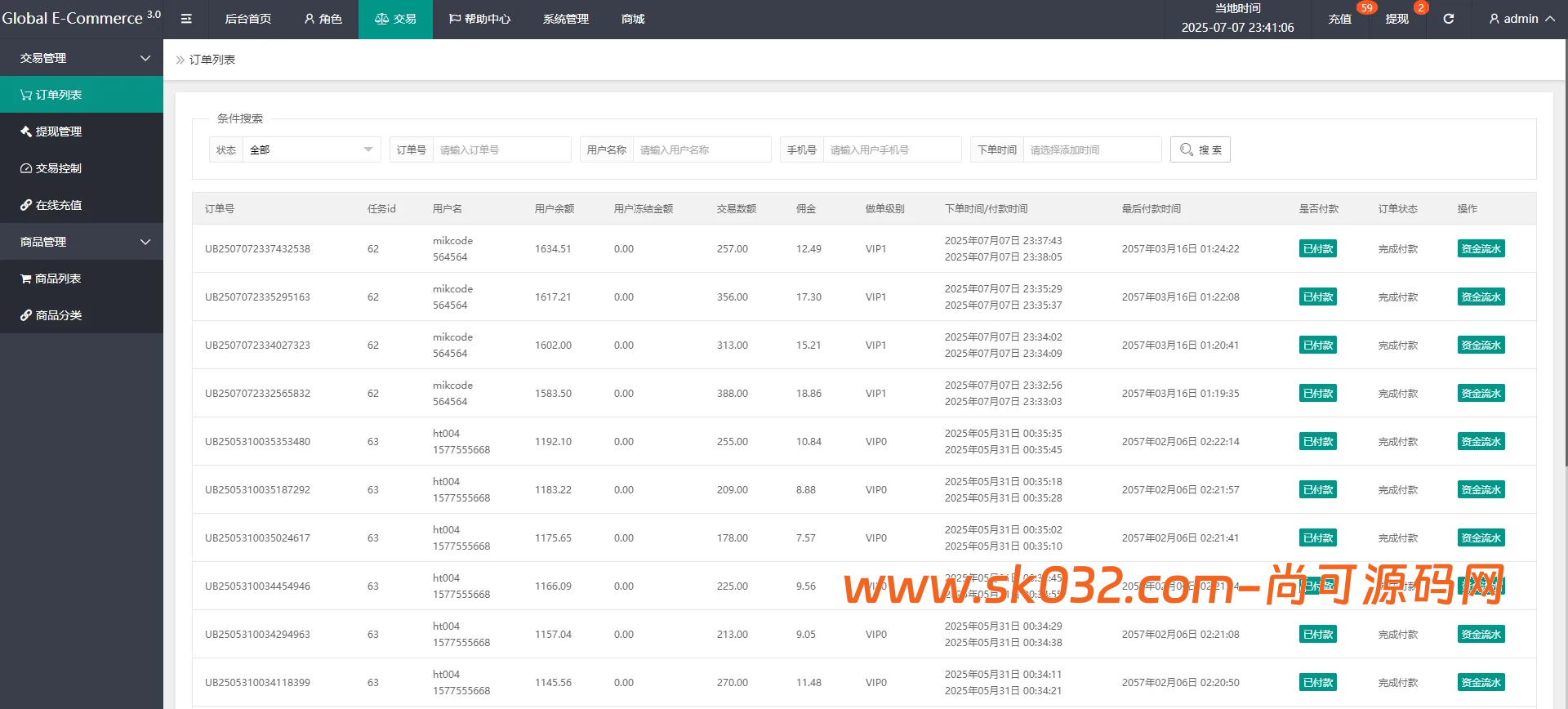Open the 系统管理 top menu
Viewport: 1568px width, 709px height.
tap(565, 19)
